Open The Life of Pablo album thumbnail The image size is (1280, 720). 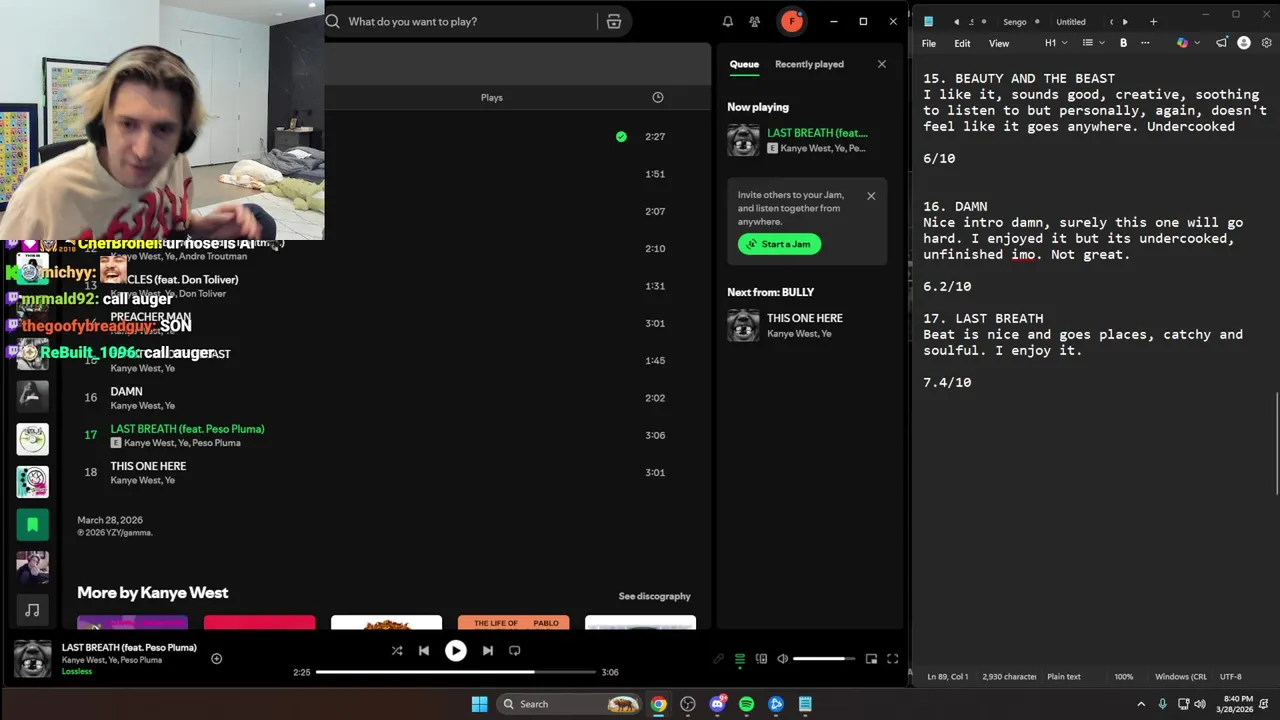pos(514,623)
